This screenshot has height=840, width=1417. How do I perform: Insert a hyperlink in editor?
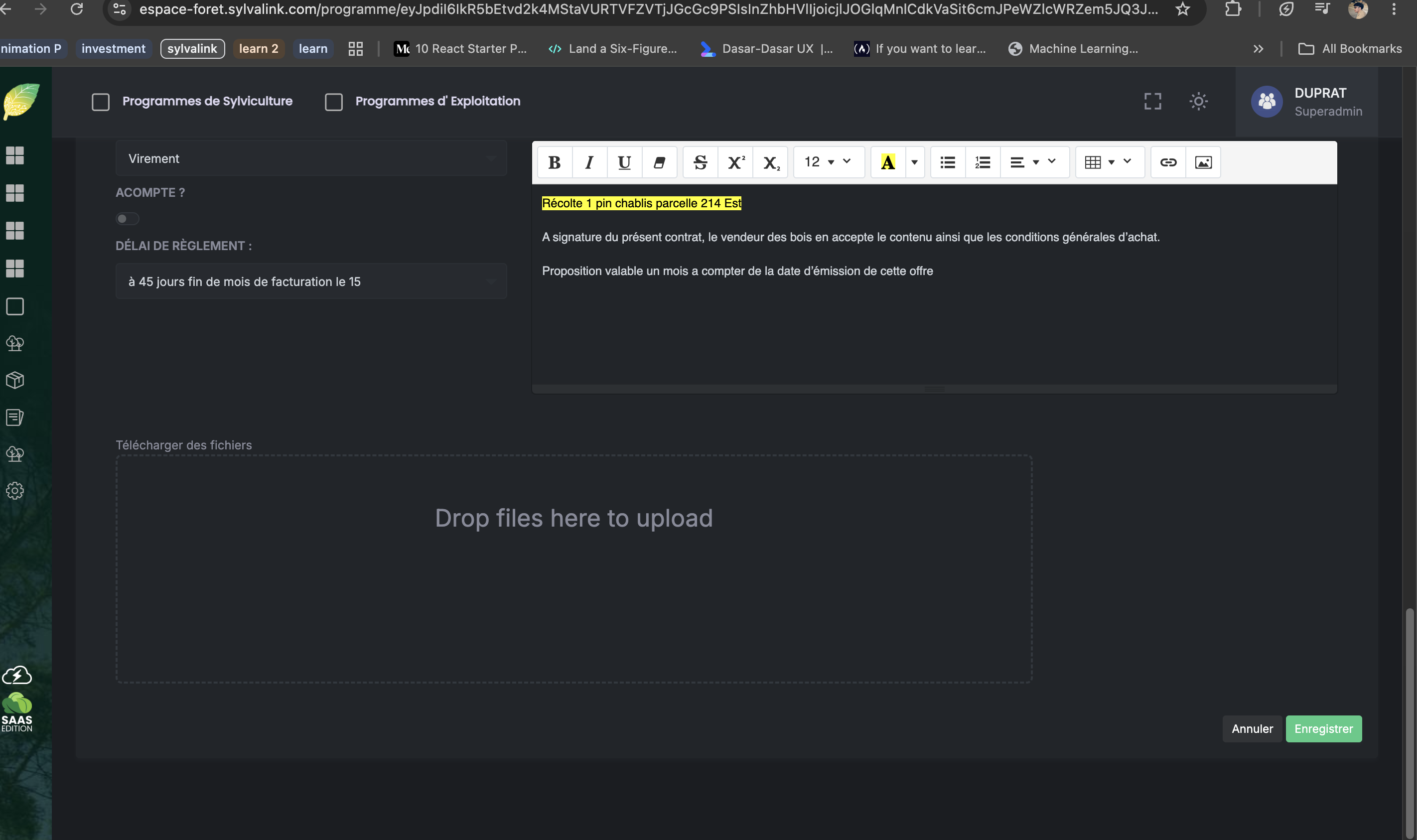pyautogui.click(x=1168, y=162)
